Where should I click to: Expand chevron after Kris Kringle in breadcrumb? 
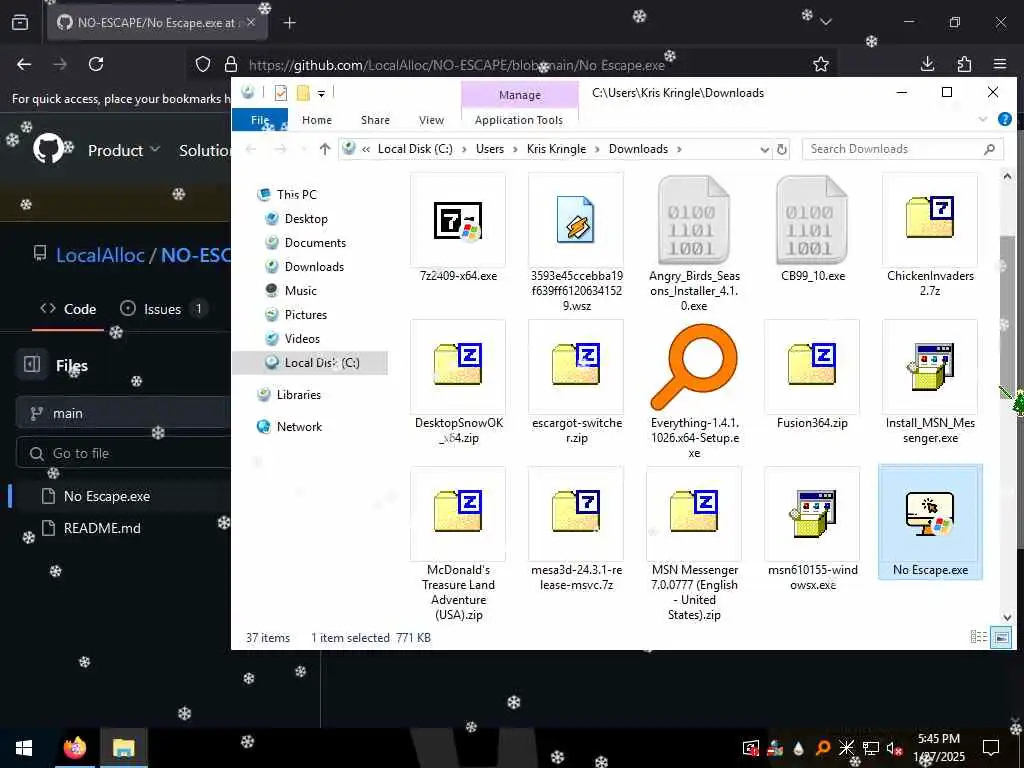pyautogui.click(x=596, y=150)
